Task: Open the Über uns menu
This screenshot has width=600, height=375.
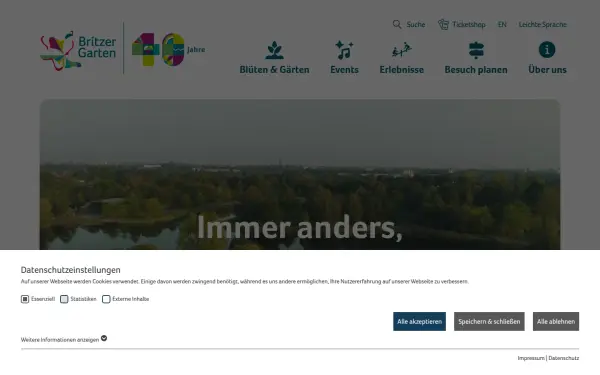Action: click(547, 70)
